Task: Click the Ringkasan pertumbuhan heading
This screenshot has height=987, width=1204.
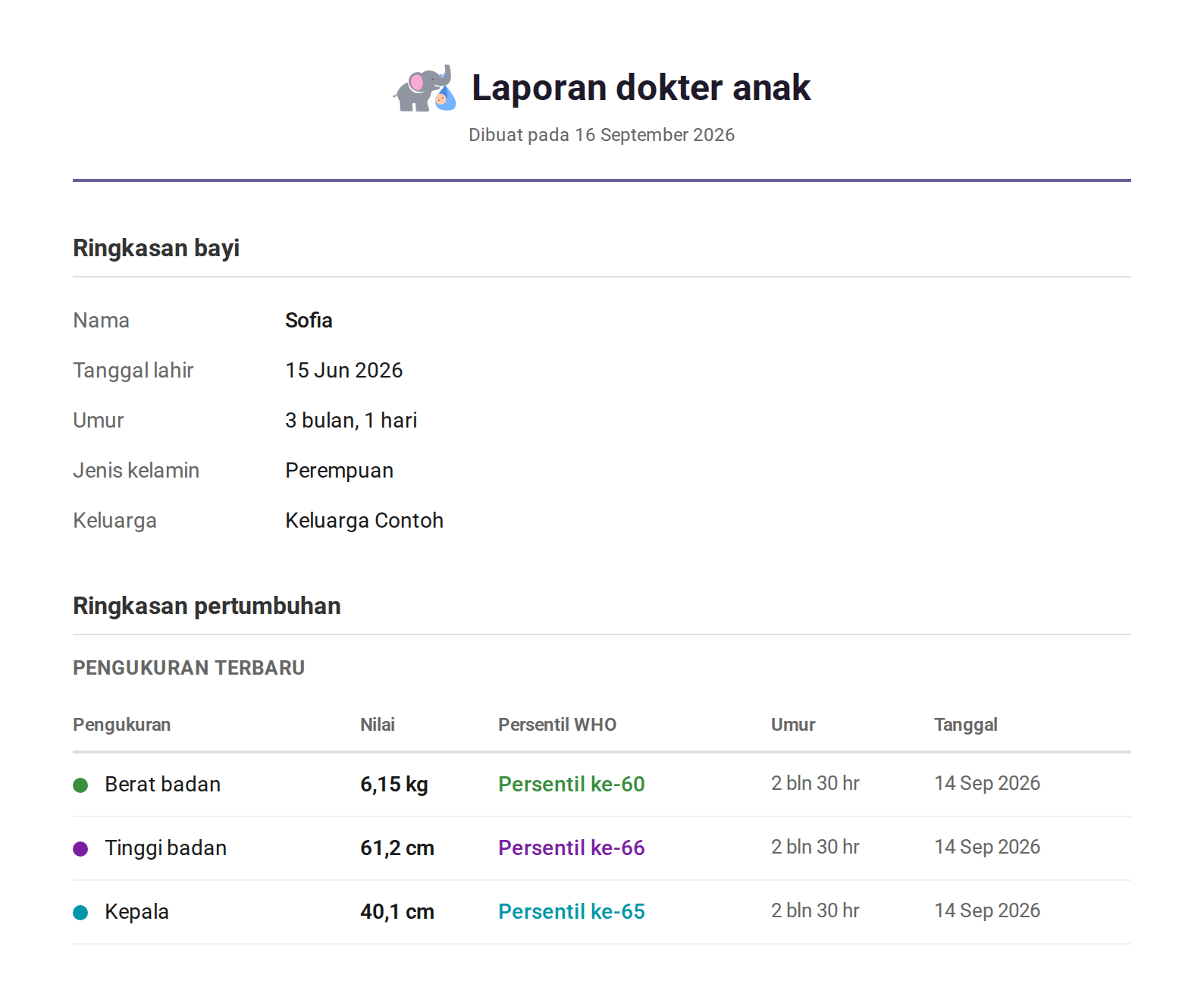Action: [x=207, y=606]
